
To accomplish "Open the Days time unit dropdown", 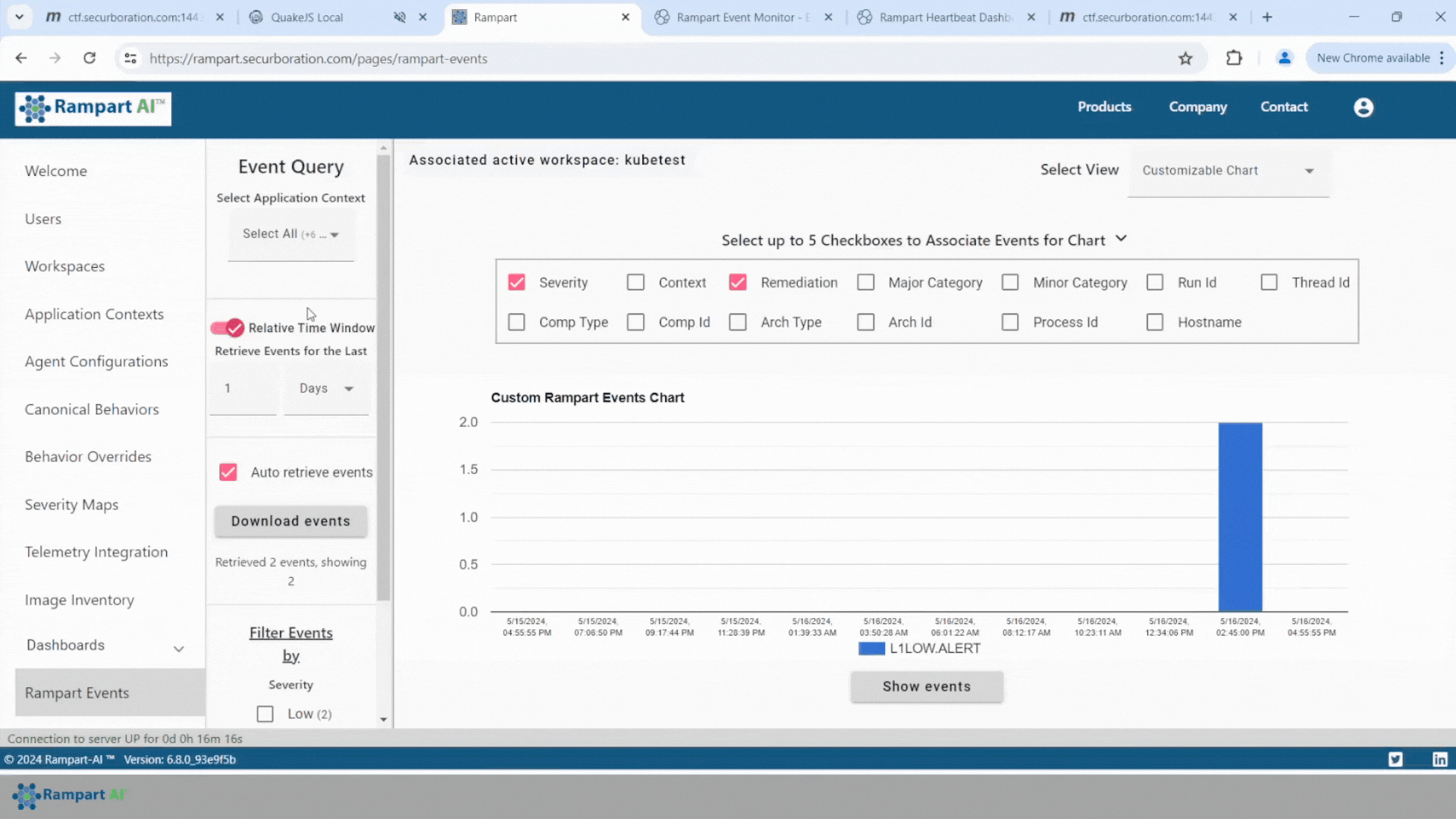I will pos(326,389).
